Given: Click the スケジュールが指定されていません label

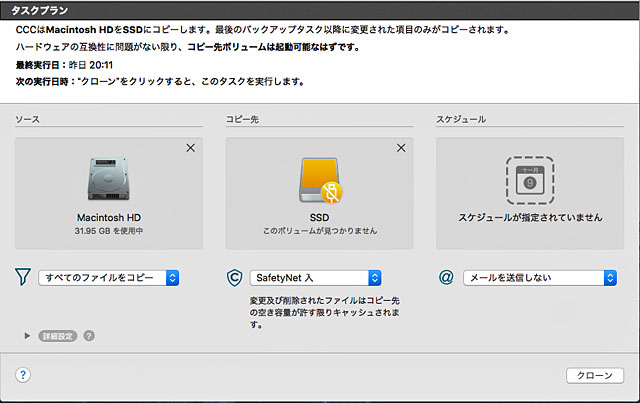Looking at the screenshot, I should [530, 217].
